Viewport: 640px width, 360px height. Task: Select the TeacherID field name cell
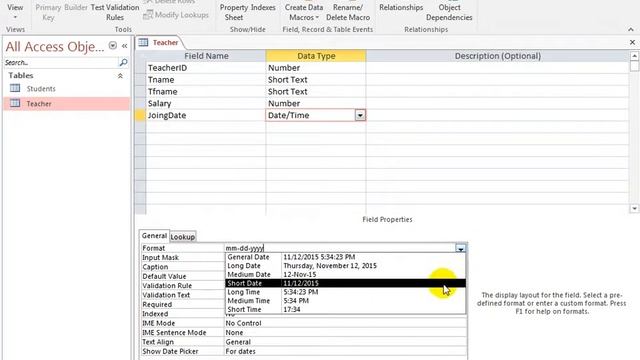(x=206, y=68)
